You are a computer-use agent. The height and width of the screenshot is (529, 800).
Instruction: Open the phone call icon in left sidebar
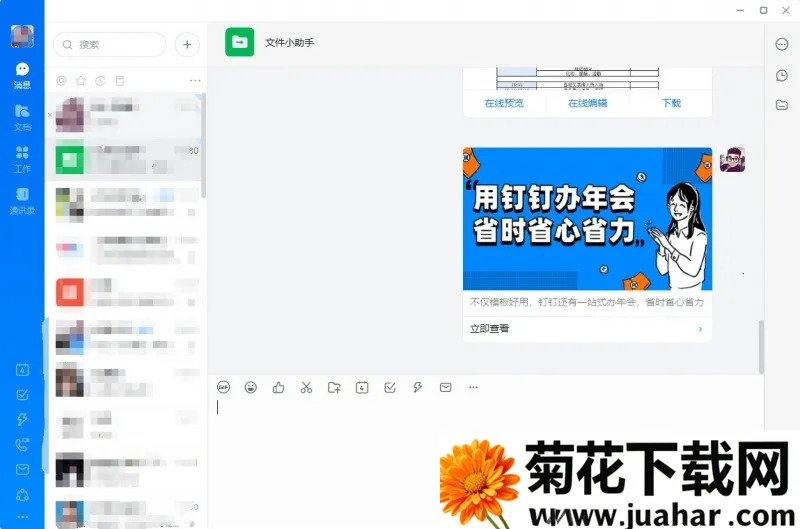pyautogui.click(x=22, y=444)
